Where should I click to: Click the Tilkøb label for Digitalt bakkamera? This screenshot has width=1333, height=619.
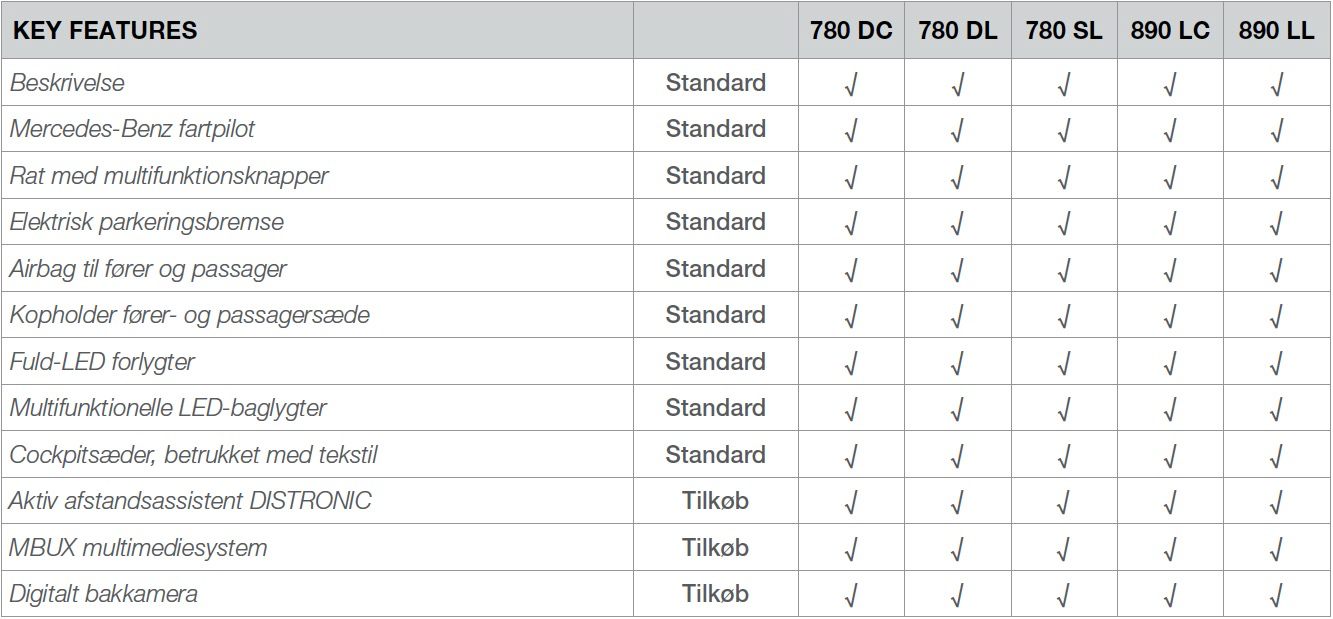715,594
